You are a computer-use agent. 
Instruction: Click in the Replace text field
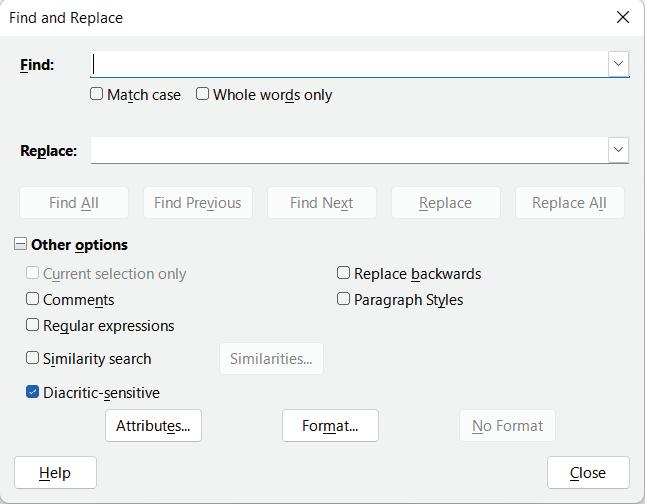point(348,150)
